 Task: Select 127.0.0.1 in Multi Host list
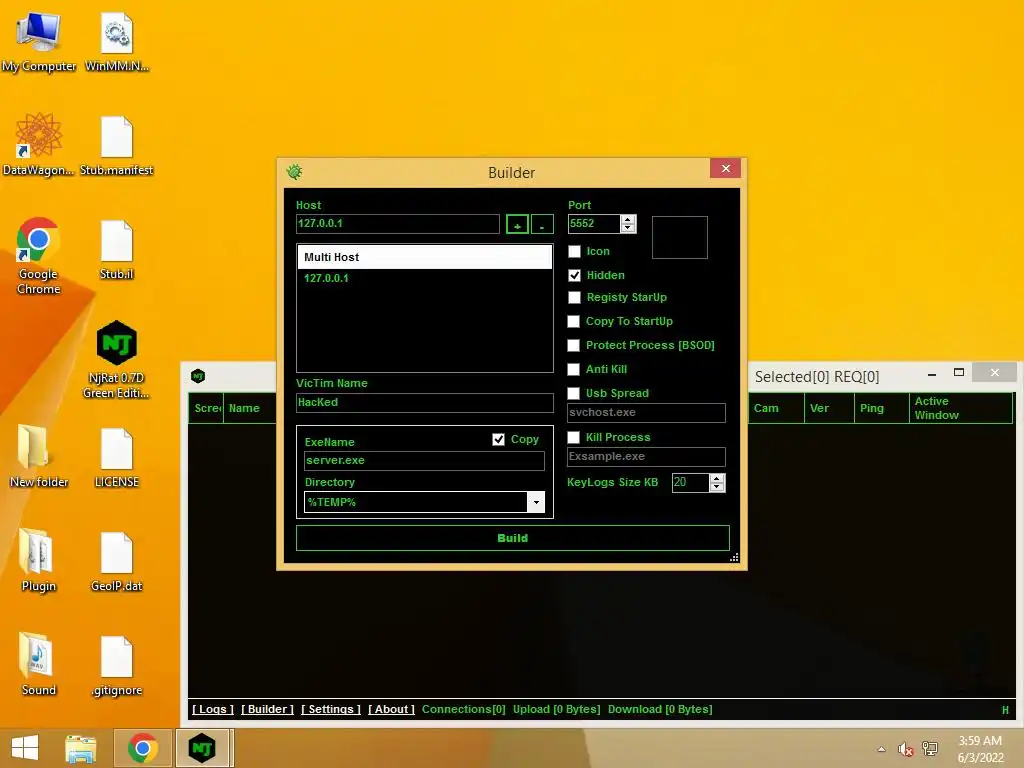326,278
